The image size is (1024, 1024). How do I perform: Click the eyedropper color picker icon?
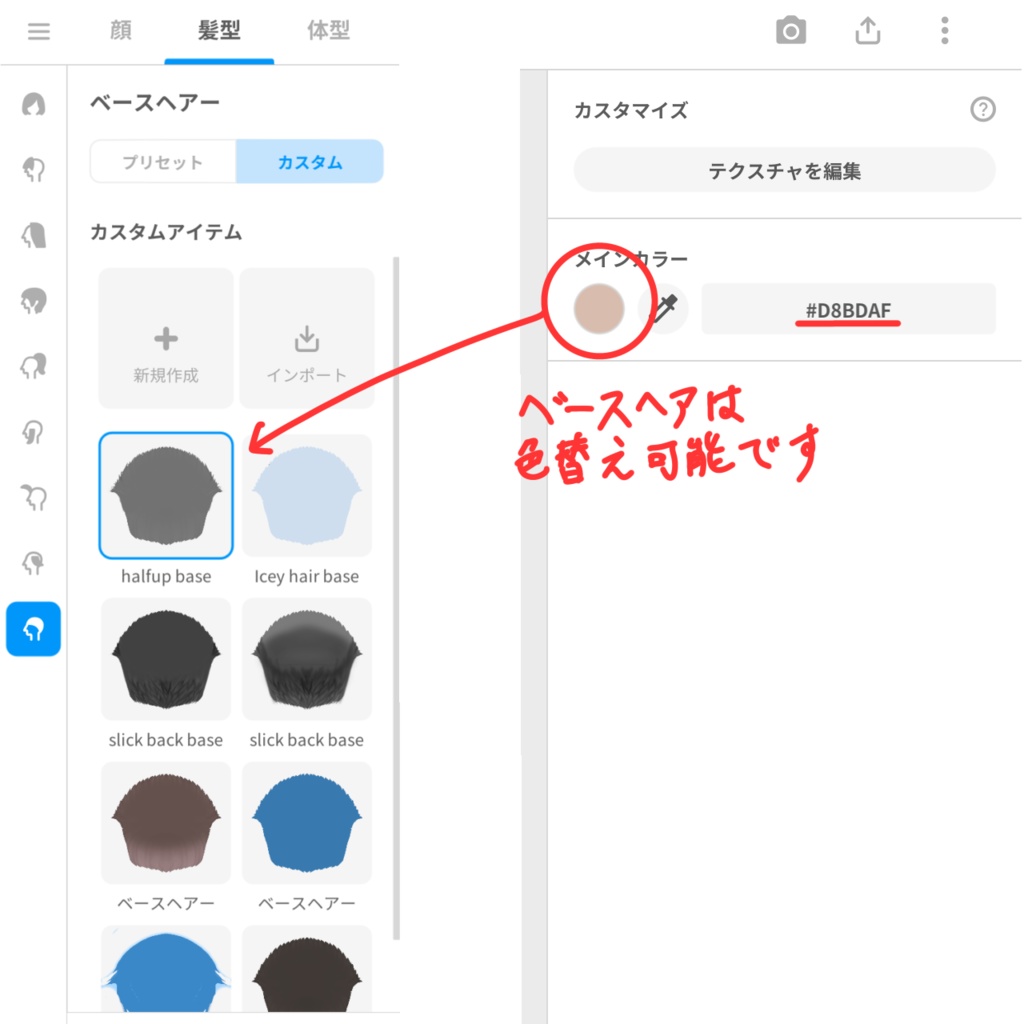[663, 310]
